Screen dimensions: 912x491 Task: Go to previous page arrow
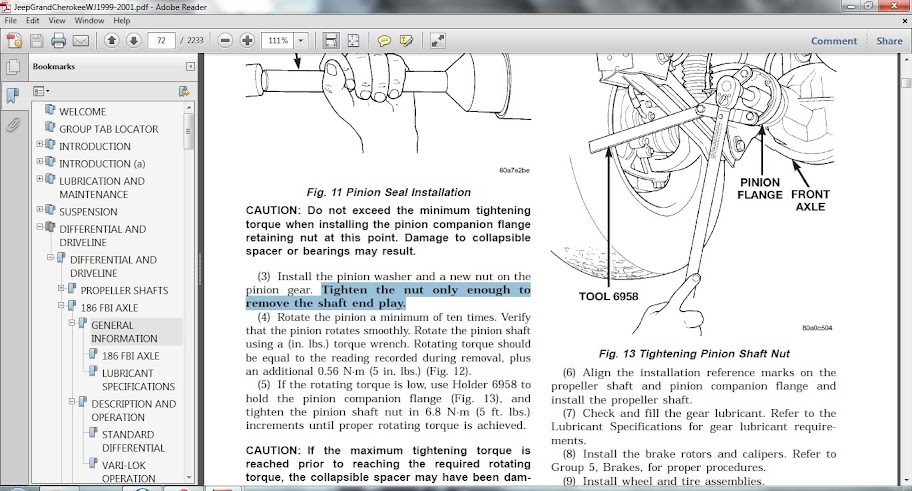[x=112, y=40]
